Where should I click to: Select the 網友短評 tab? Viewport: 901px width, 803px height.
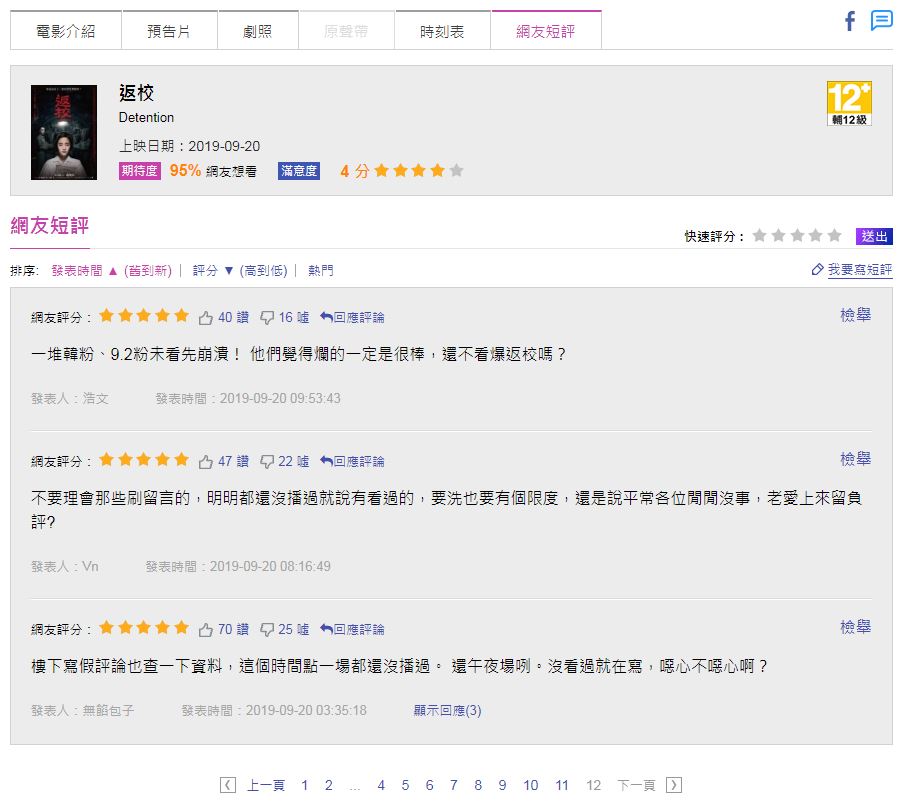(x=545, y=31)
